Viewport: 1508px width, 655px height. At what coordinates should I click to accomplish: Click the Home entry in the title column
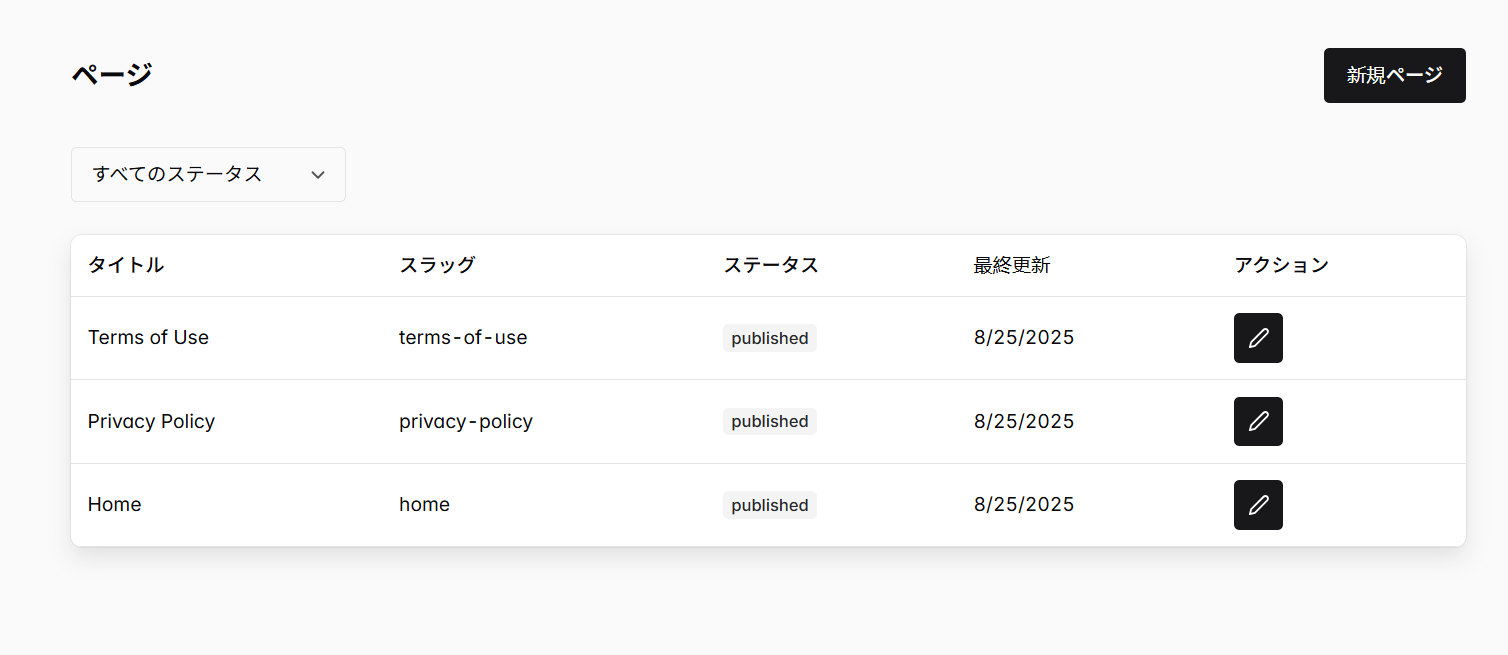click(114, 504)
